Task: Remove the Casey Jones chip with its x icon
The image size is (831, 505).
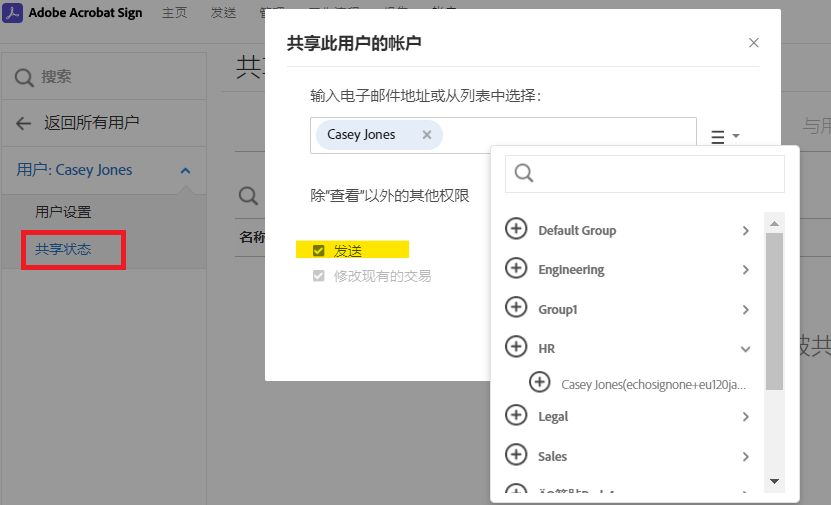Action: click(427, 135)
